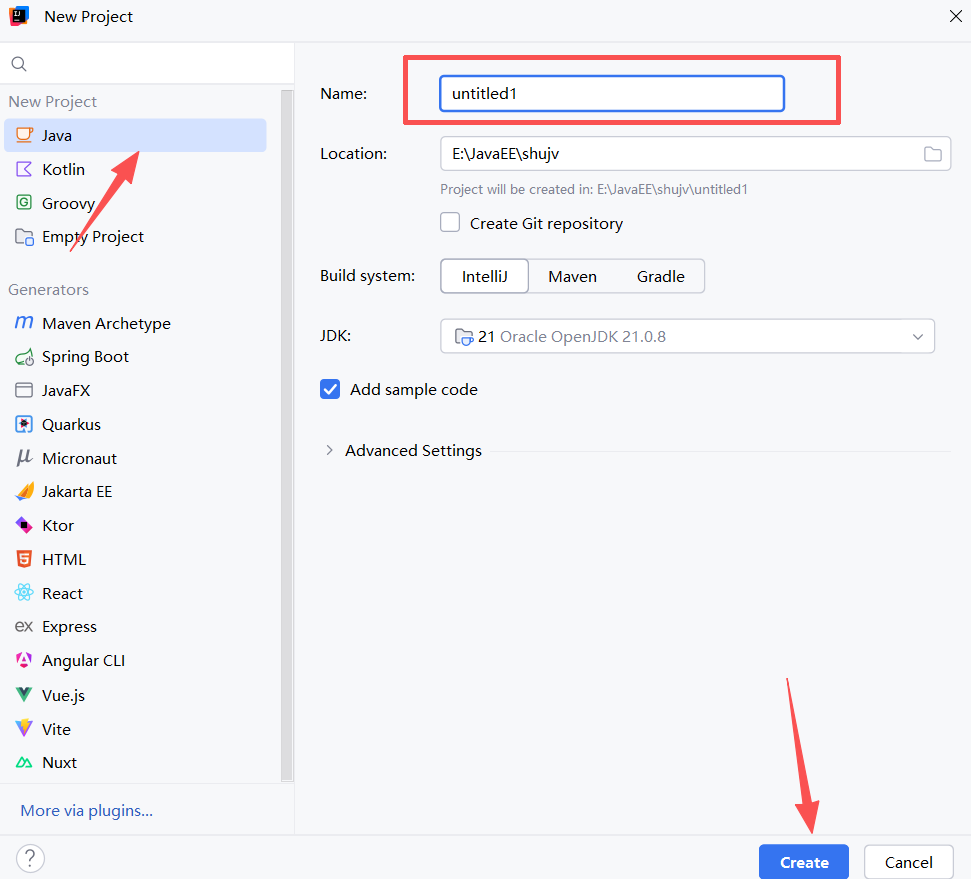Select Java project type
This screenshot has height=879, width=971.
coord(135,135)
